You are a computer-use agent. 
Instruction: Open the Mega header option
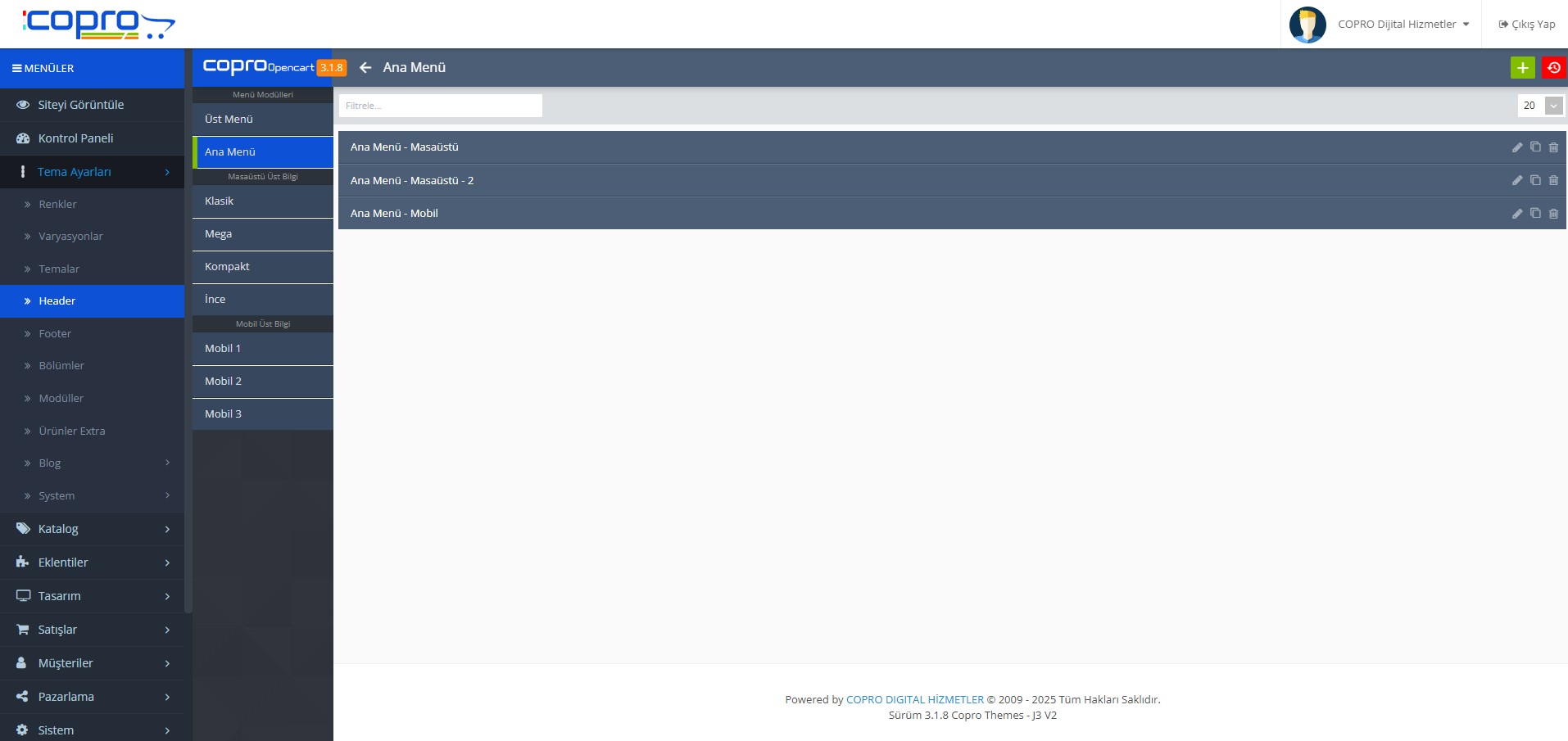point(262,234)
